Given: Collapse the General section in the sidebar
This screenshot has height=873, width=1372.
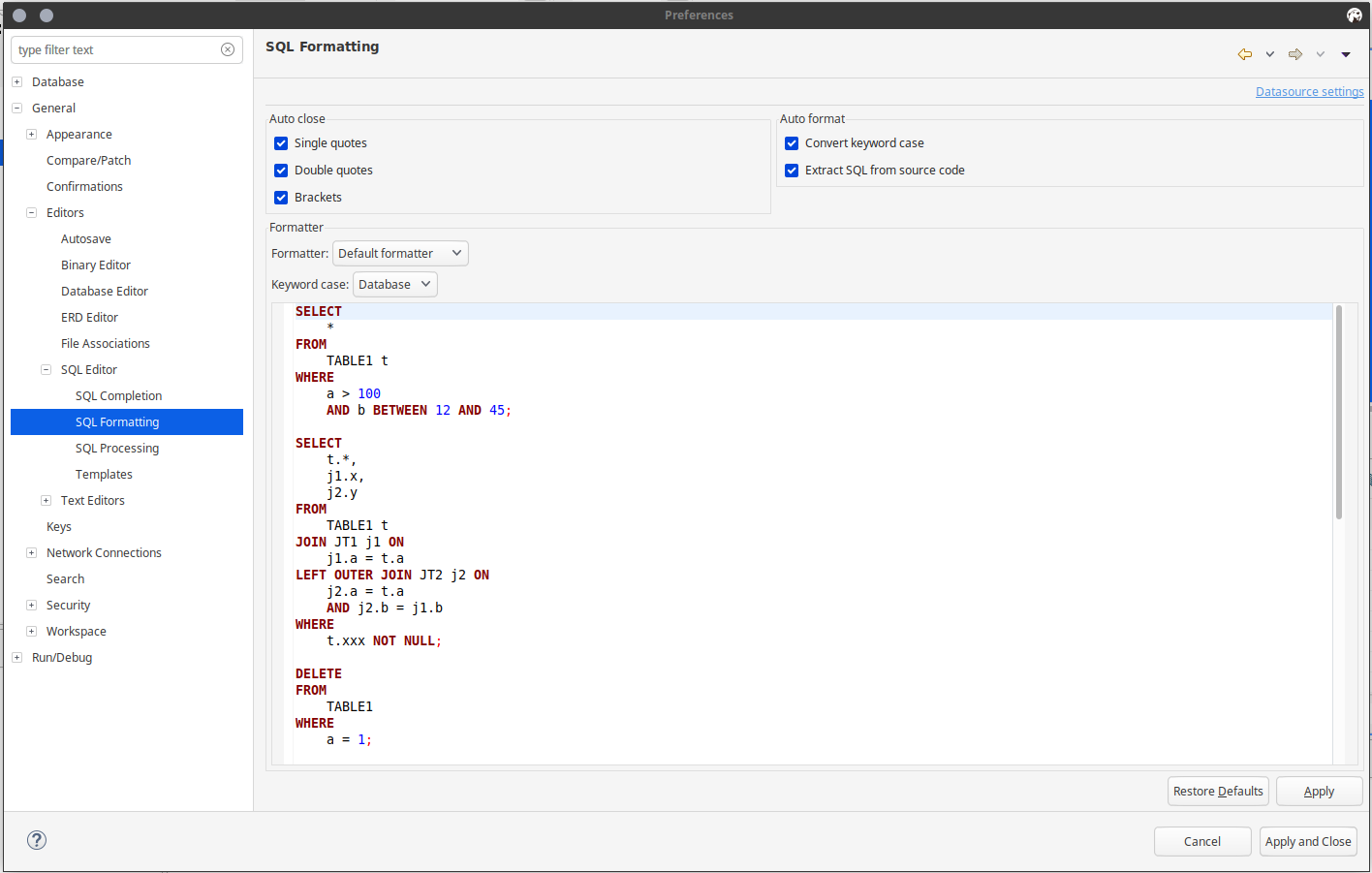Looking at the screenshot, I should (16, 108).
